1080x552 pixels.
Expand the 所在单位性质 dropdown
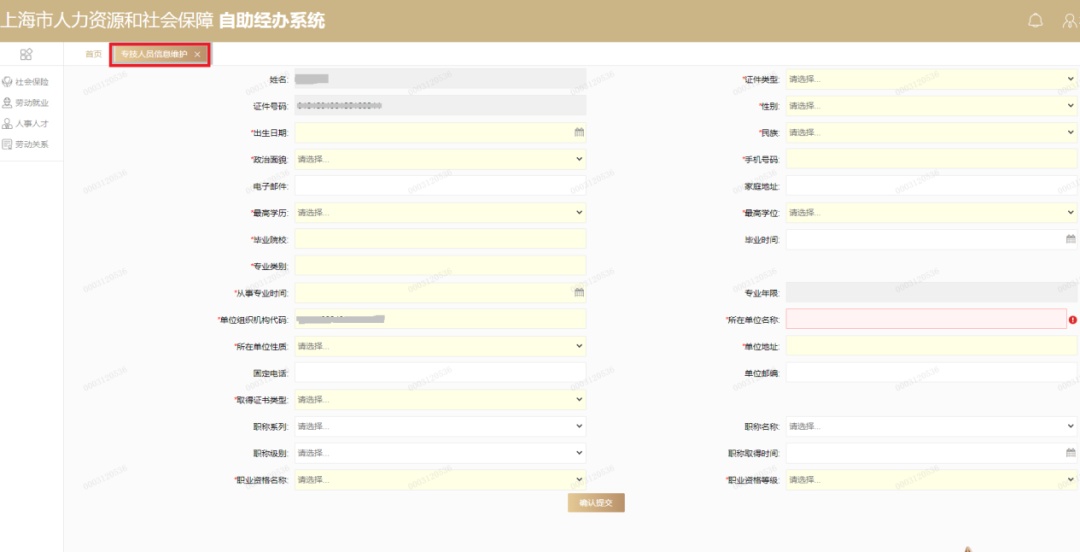tap(440, 346)
